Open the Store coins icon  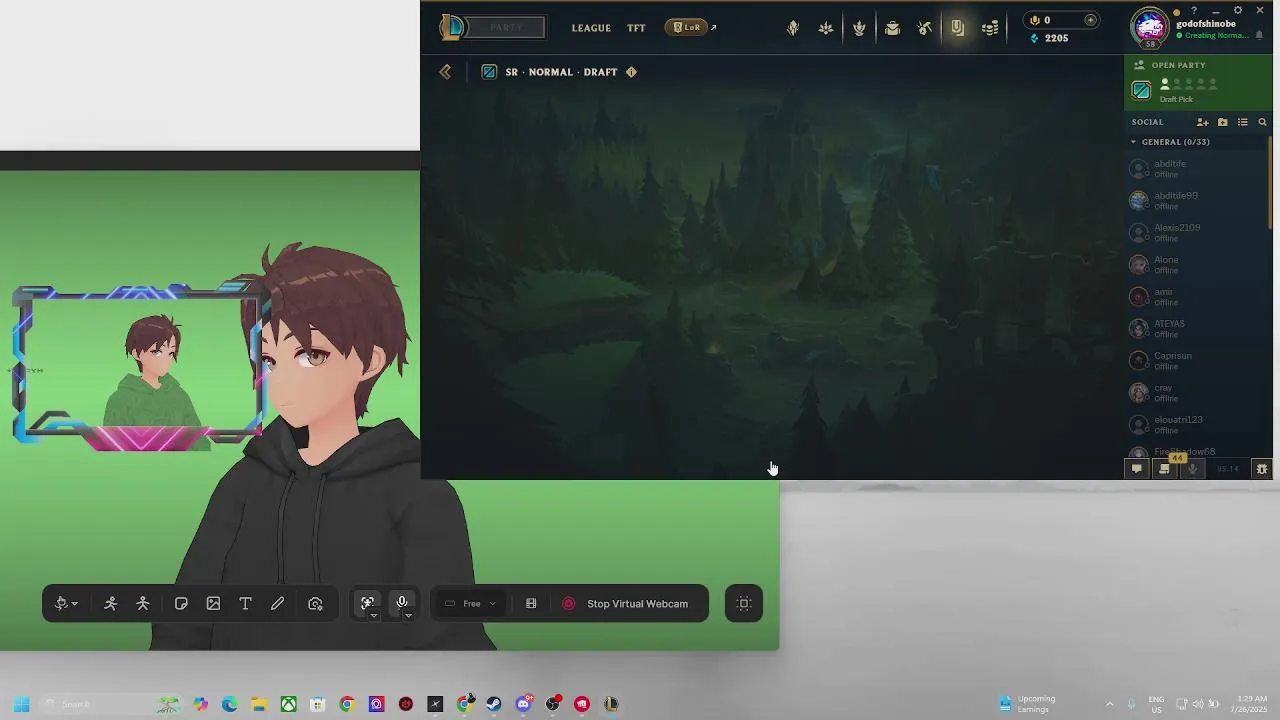point(990,28)
